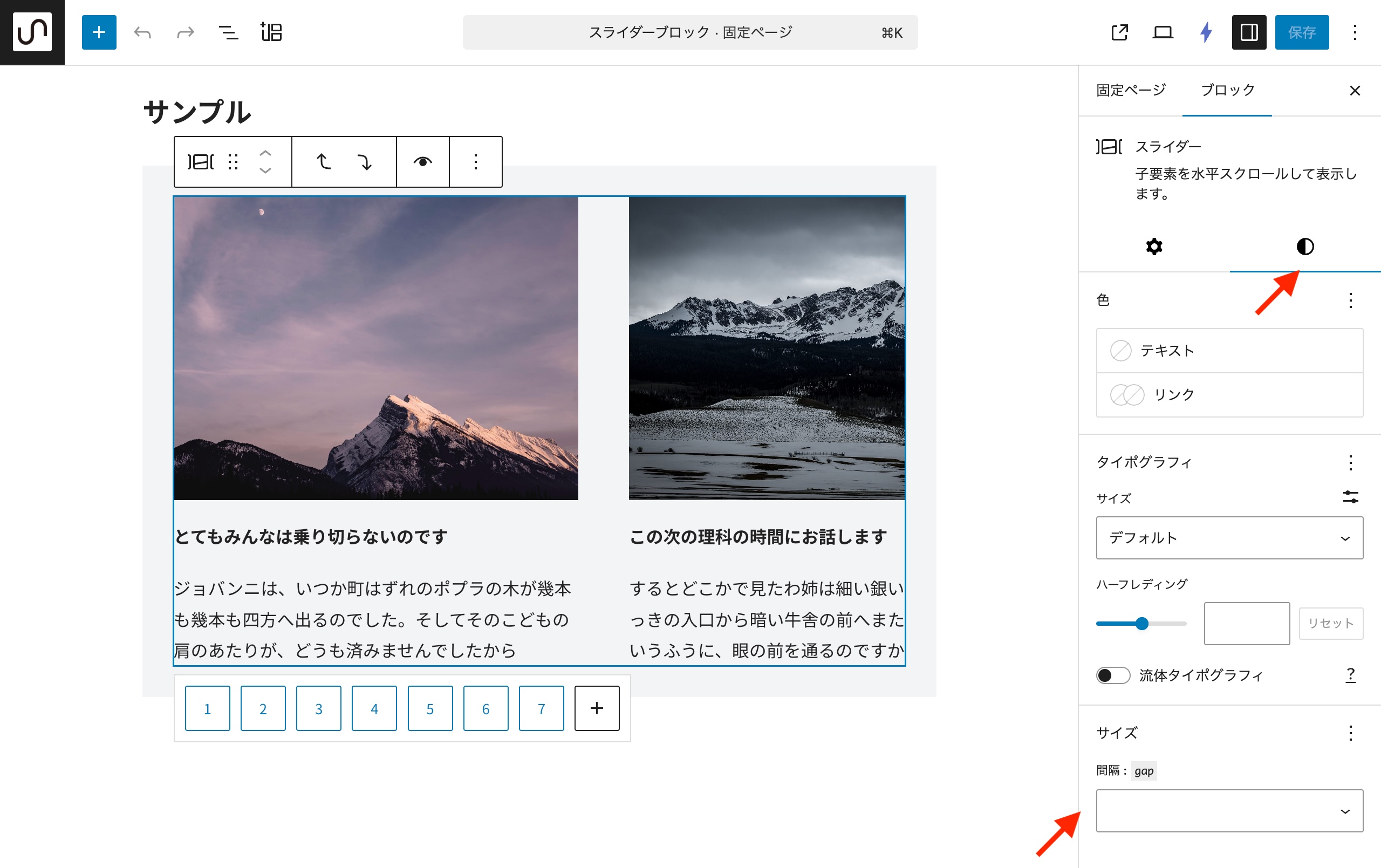Select the ブロック tab
The image size is (1381, 868).
point(1227,90)
